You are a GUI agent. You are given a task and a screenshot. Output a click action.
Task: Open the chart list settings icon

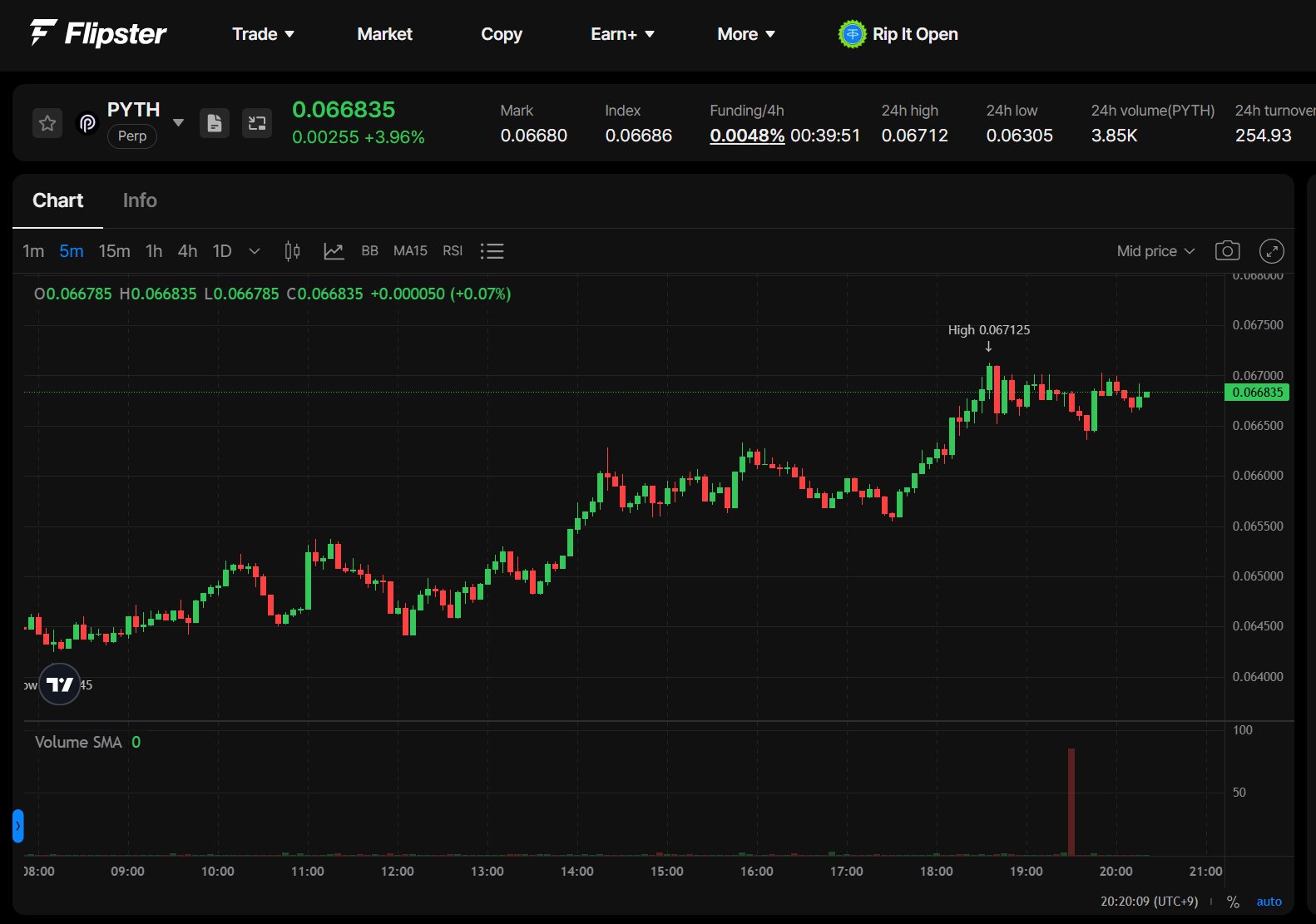click(x=492, y=251)
